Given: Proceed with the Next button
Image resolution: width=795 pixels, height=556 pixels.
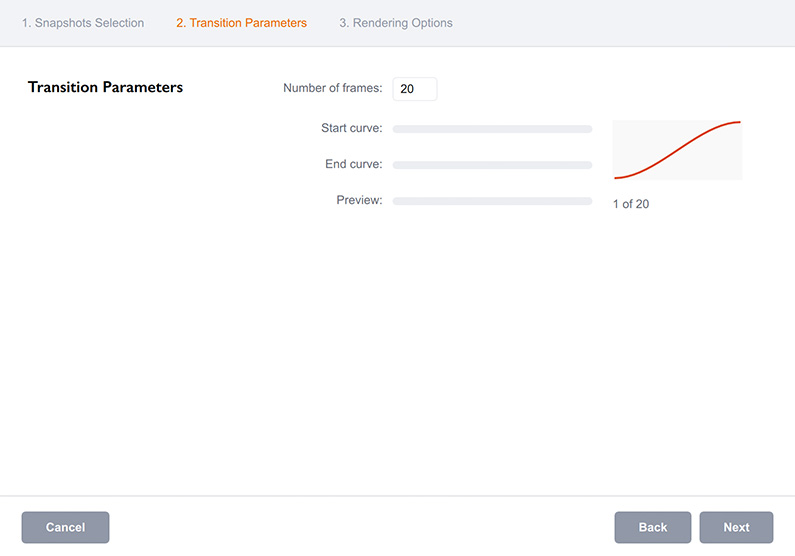Looking at the screenshot, I should point(736,527).
